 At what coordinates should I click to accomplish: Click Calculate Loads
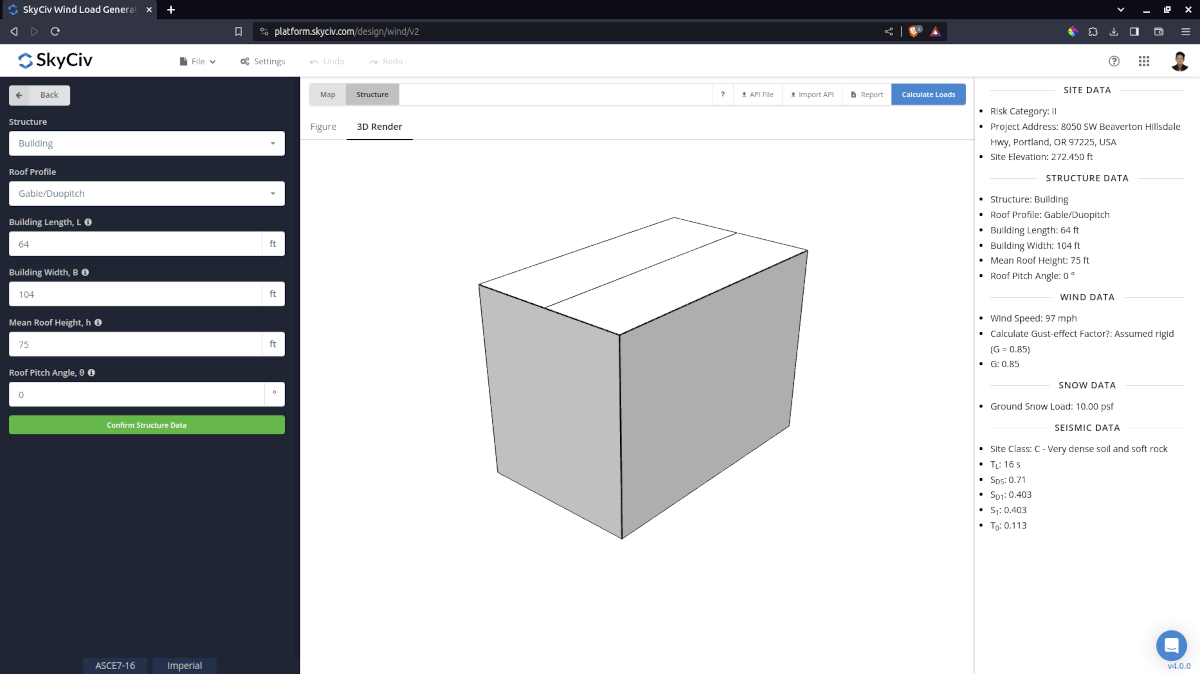[928, 94]
